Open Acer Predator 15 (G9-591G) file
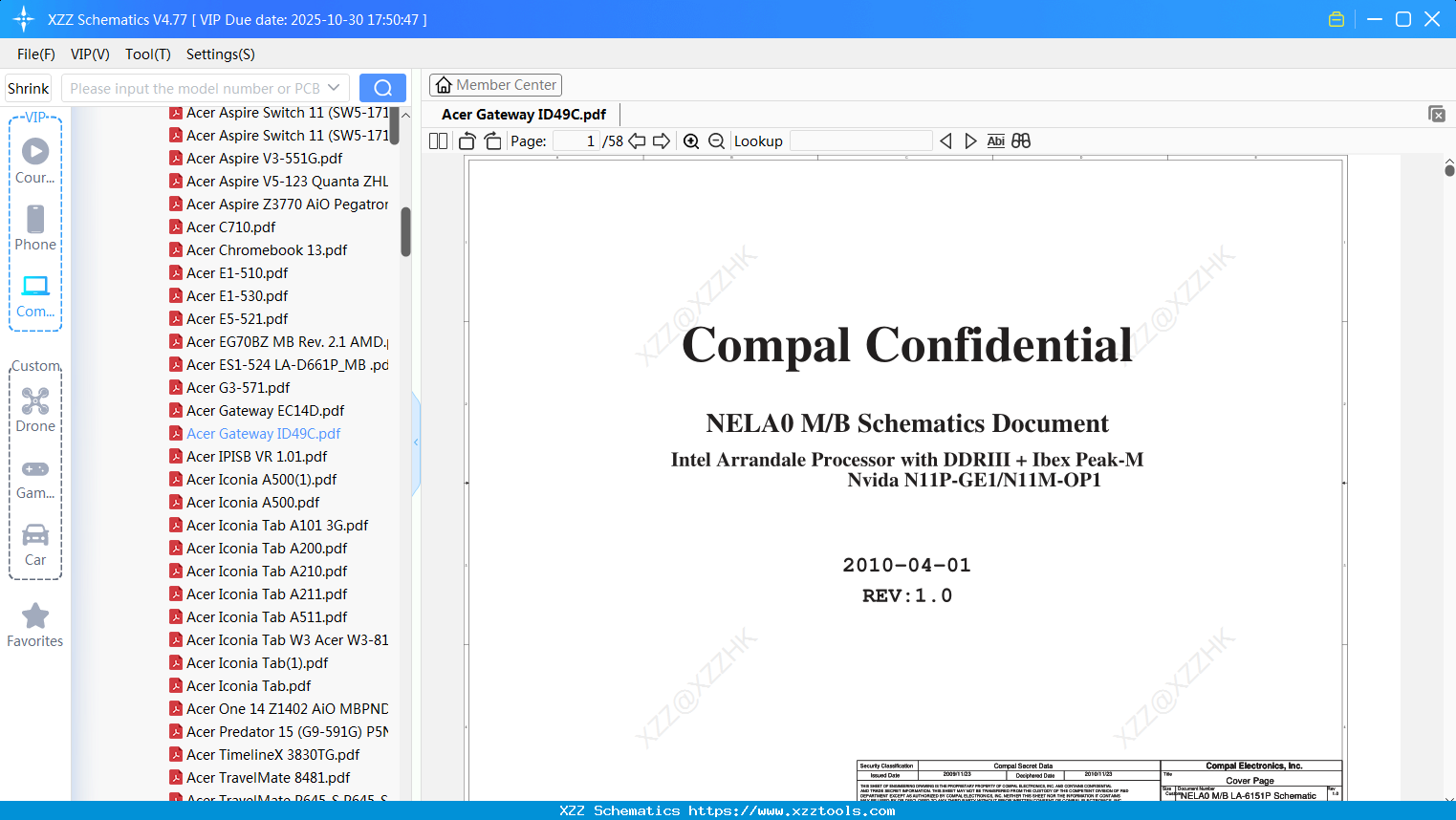This screenshot has height=820, width=1456. click(278, 732)
